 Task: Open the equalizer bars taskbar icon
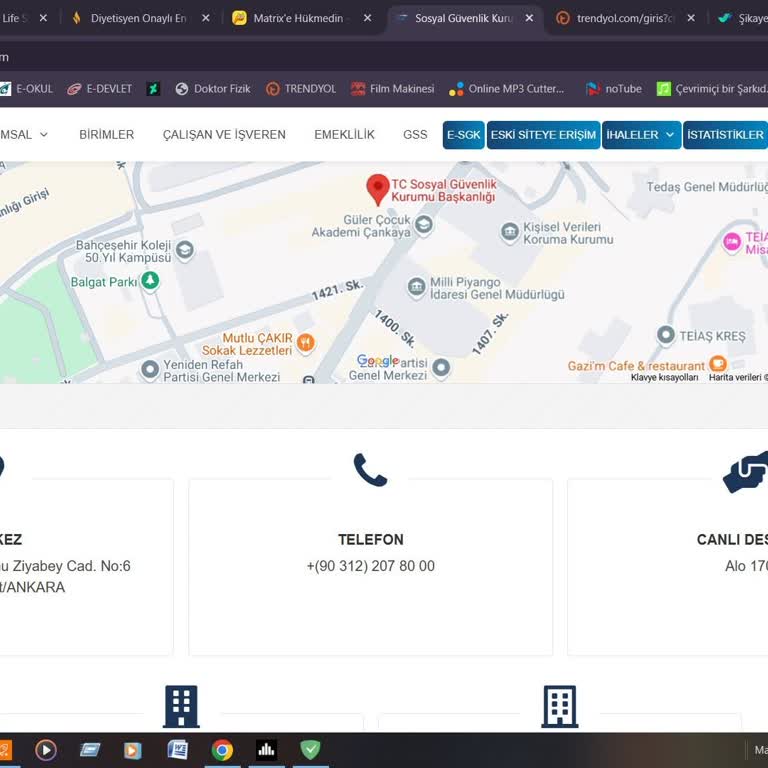pos(266,750)
